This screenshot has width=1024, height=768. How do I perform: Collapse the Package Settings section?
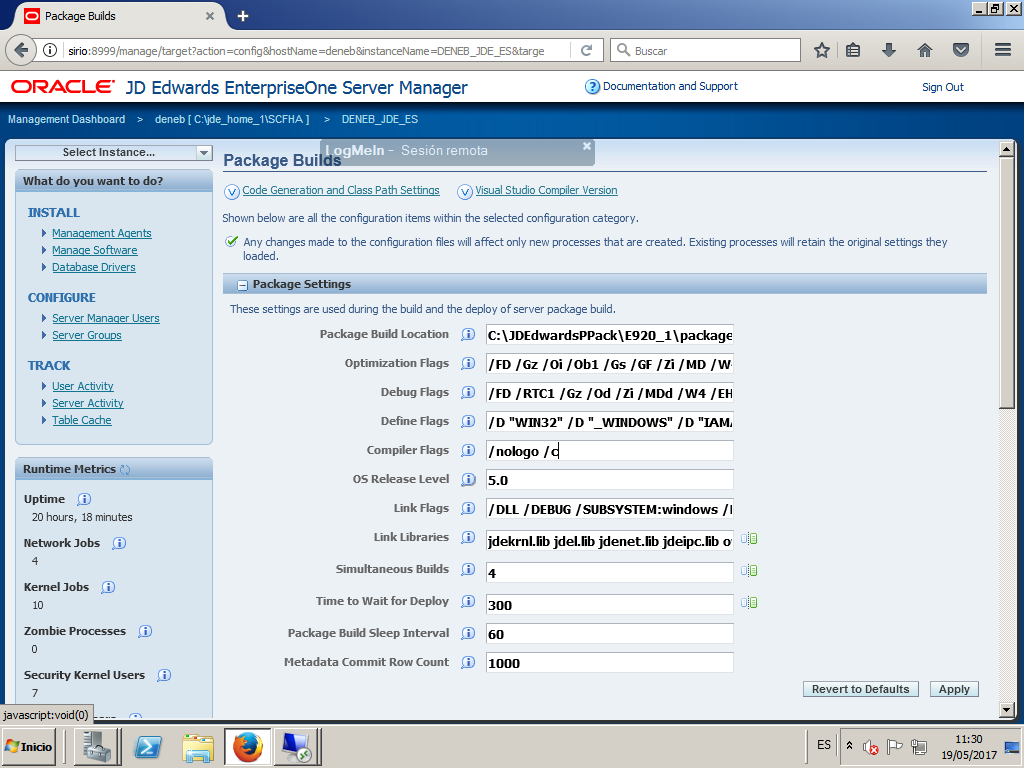click(242, 285)
